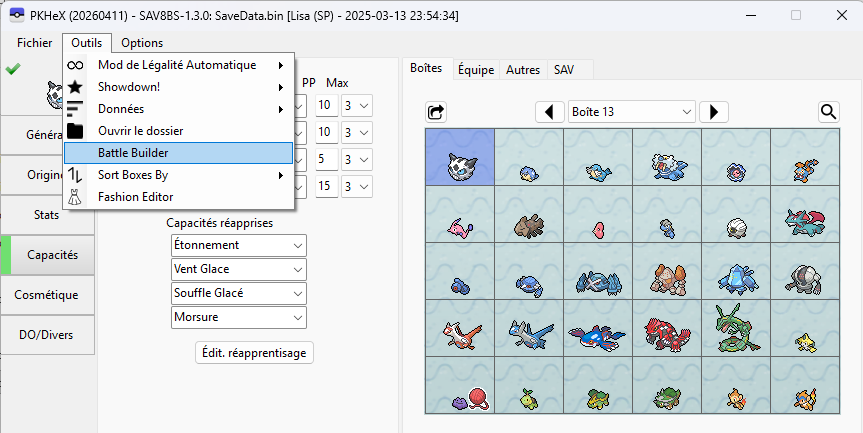The image size is (863, 433).
Task: Switch to the SAV tab
Action: click(x=564, y=70)
